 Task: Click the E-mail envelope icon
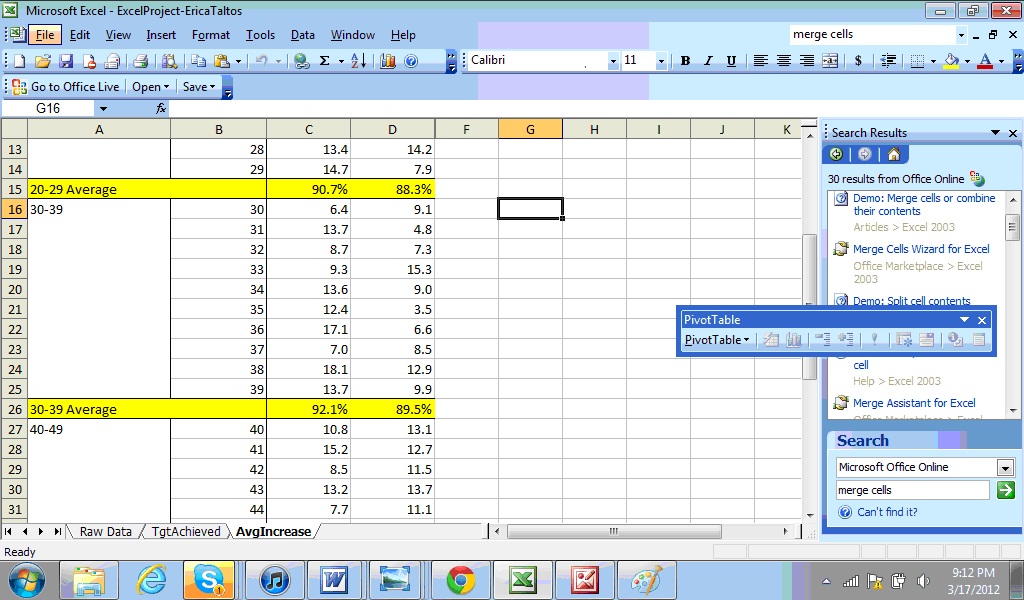[x=112, y=61]
